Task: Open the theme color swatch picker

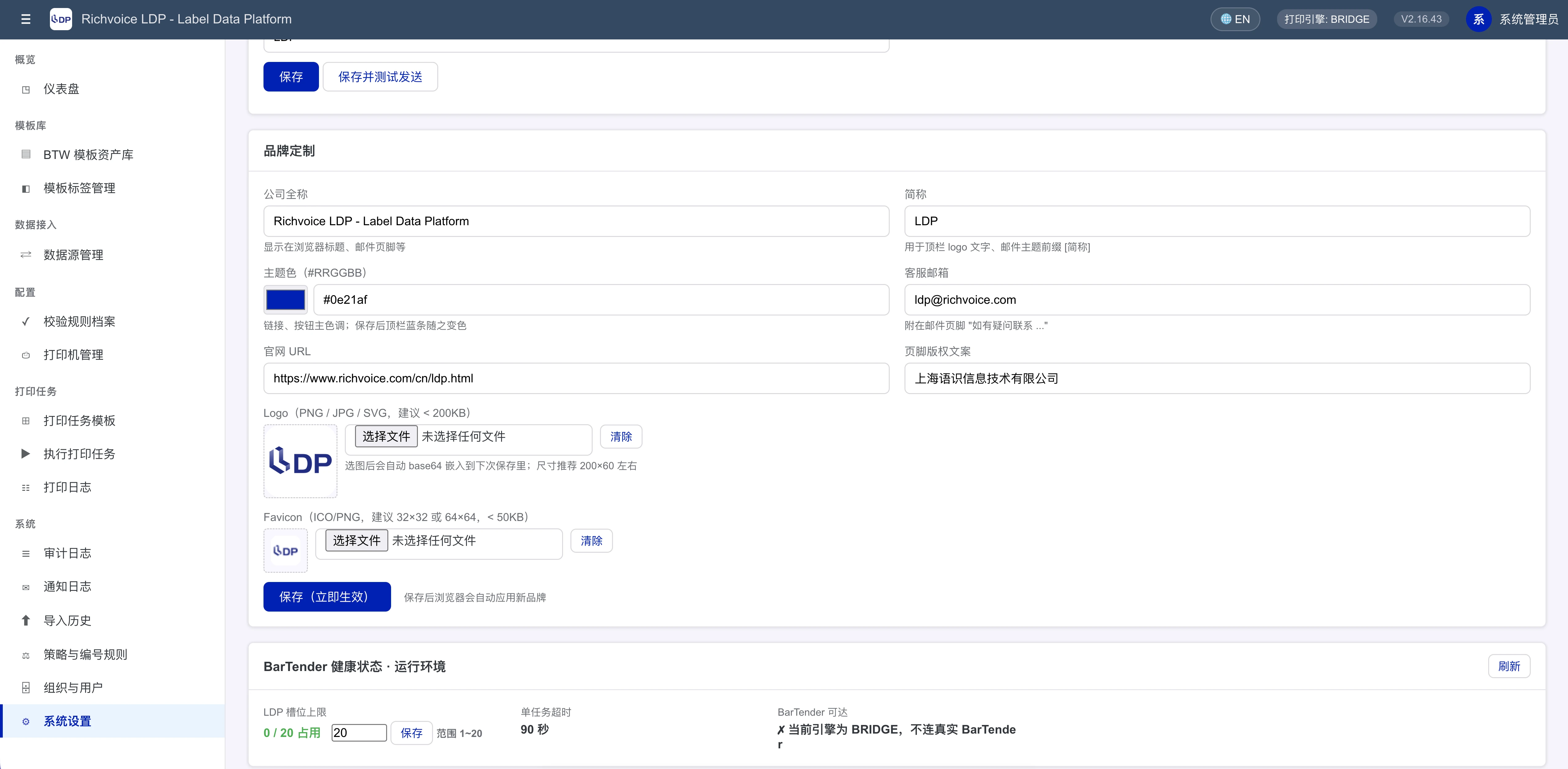Action: pos(285,300)
